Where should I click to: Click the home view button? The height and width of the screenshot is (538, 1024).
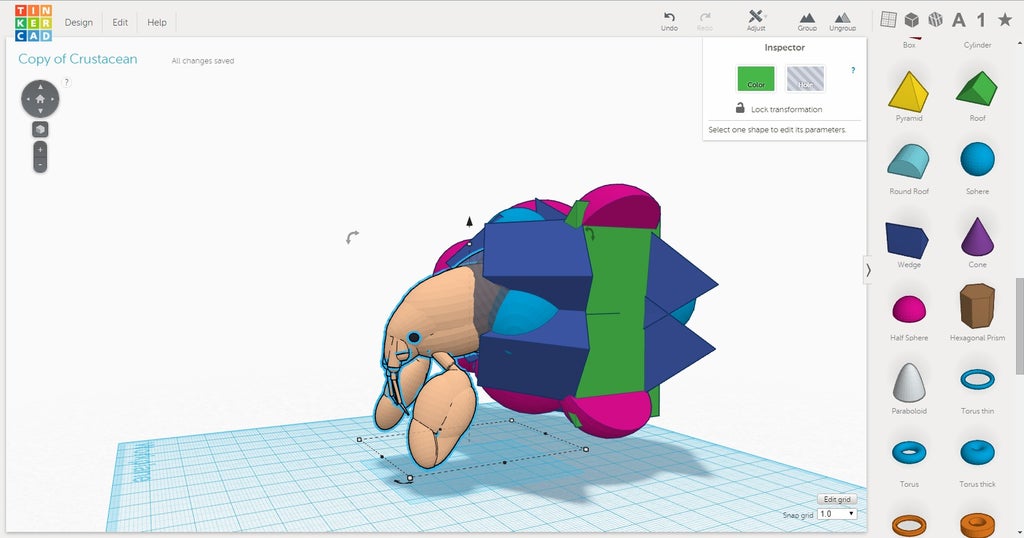point(40,99)
